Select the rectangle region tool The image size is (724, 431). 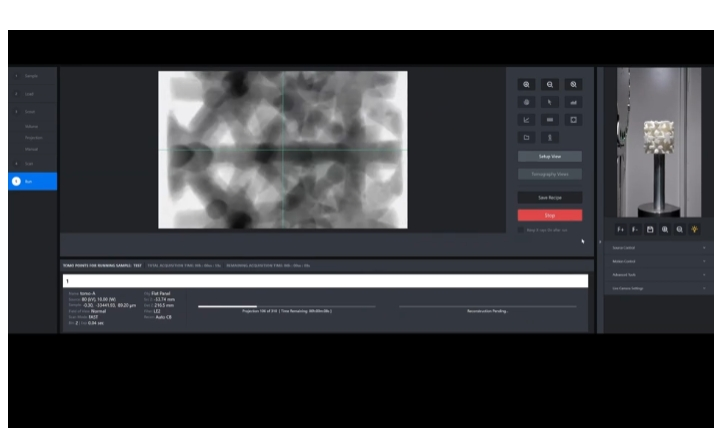point(574,120)
